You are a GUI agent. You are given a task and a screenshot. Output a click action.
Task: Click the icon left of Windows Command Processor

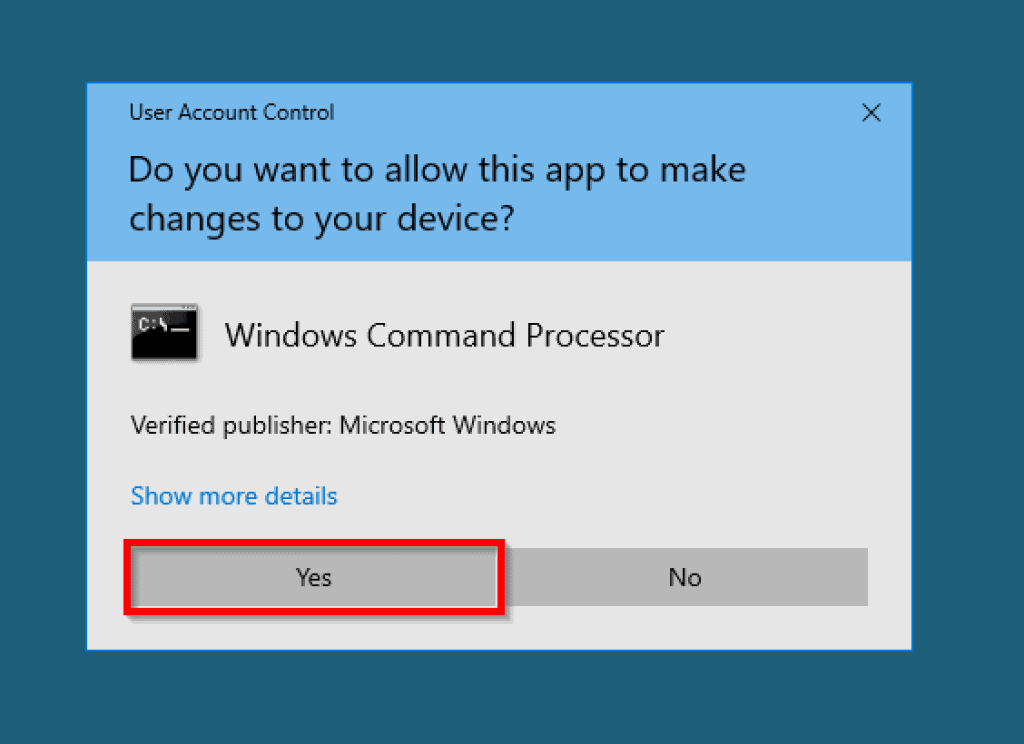point(163,333)
